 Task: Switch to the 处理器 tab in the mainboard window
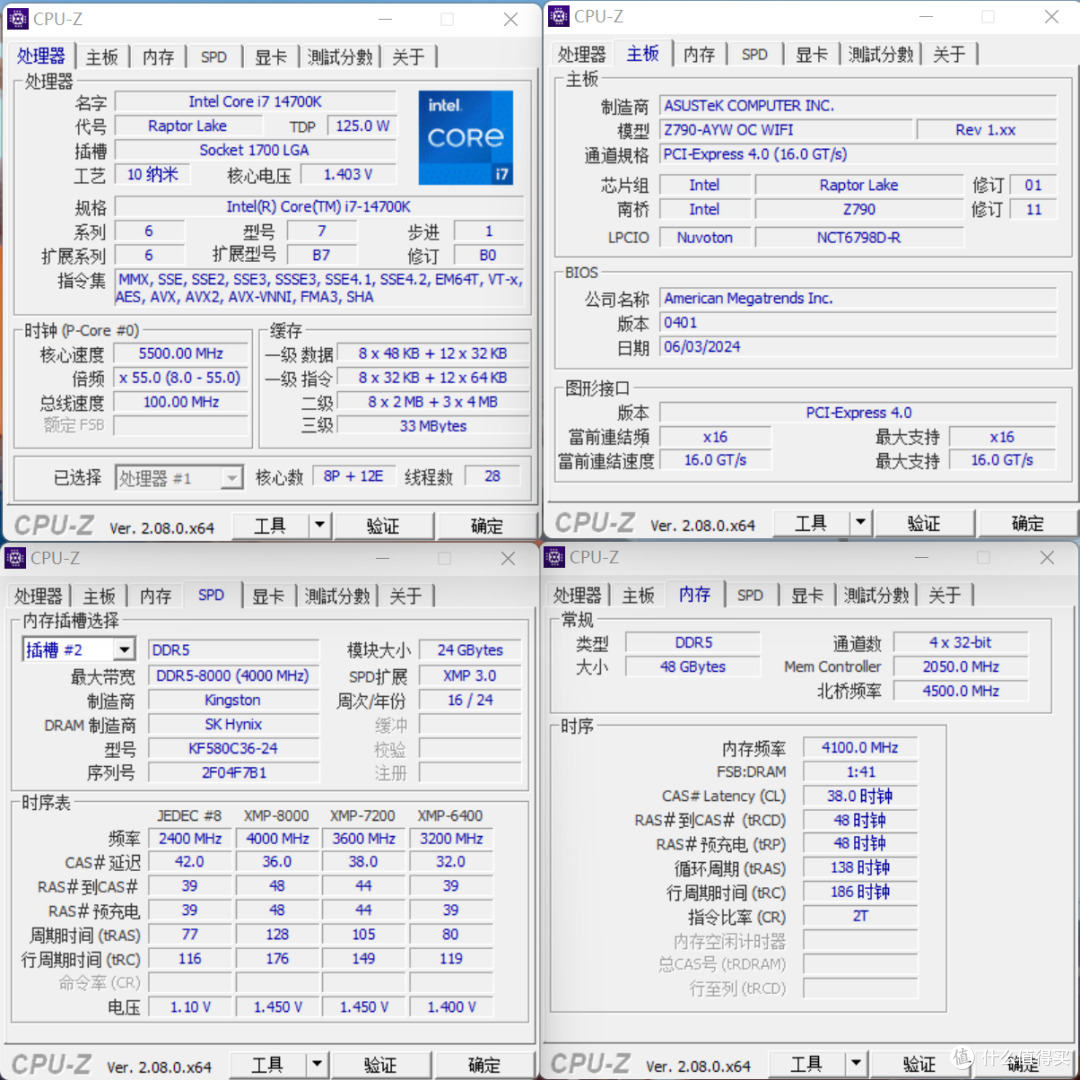tap(582, 54)
